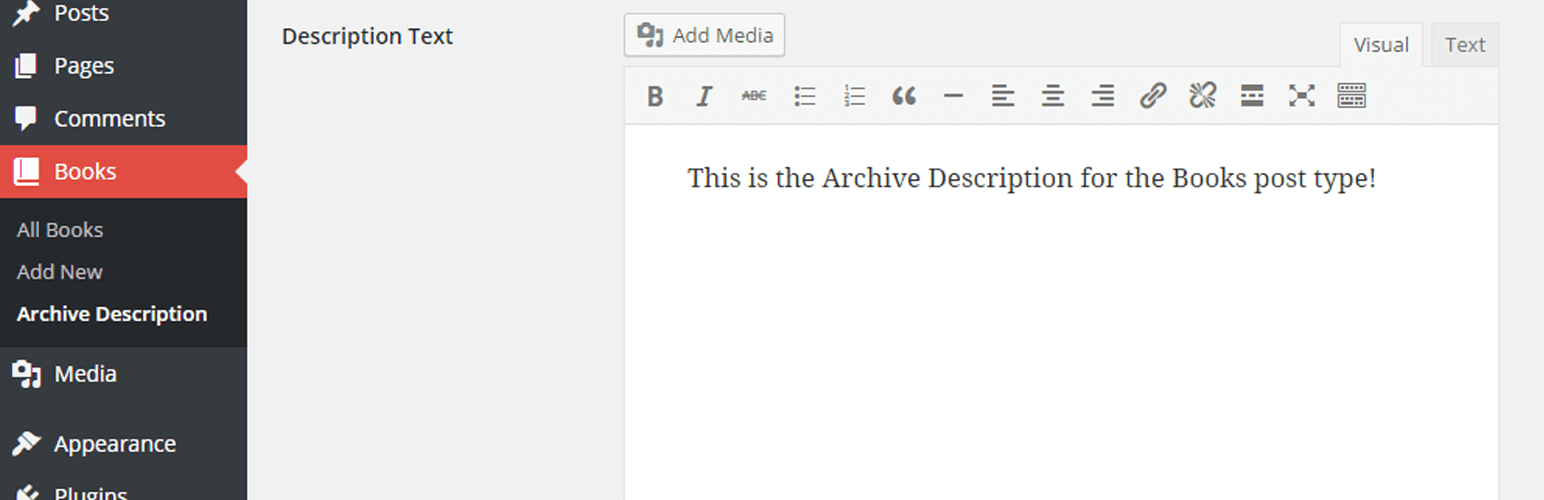Click the Posts pushpin icon
The height and width of the screenshot is (500, 1544).
pos(26,13)
